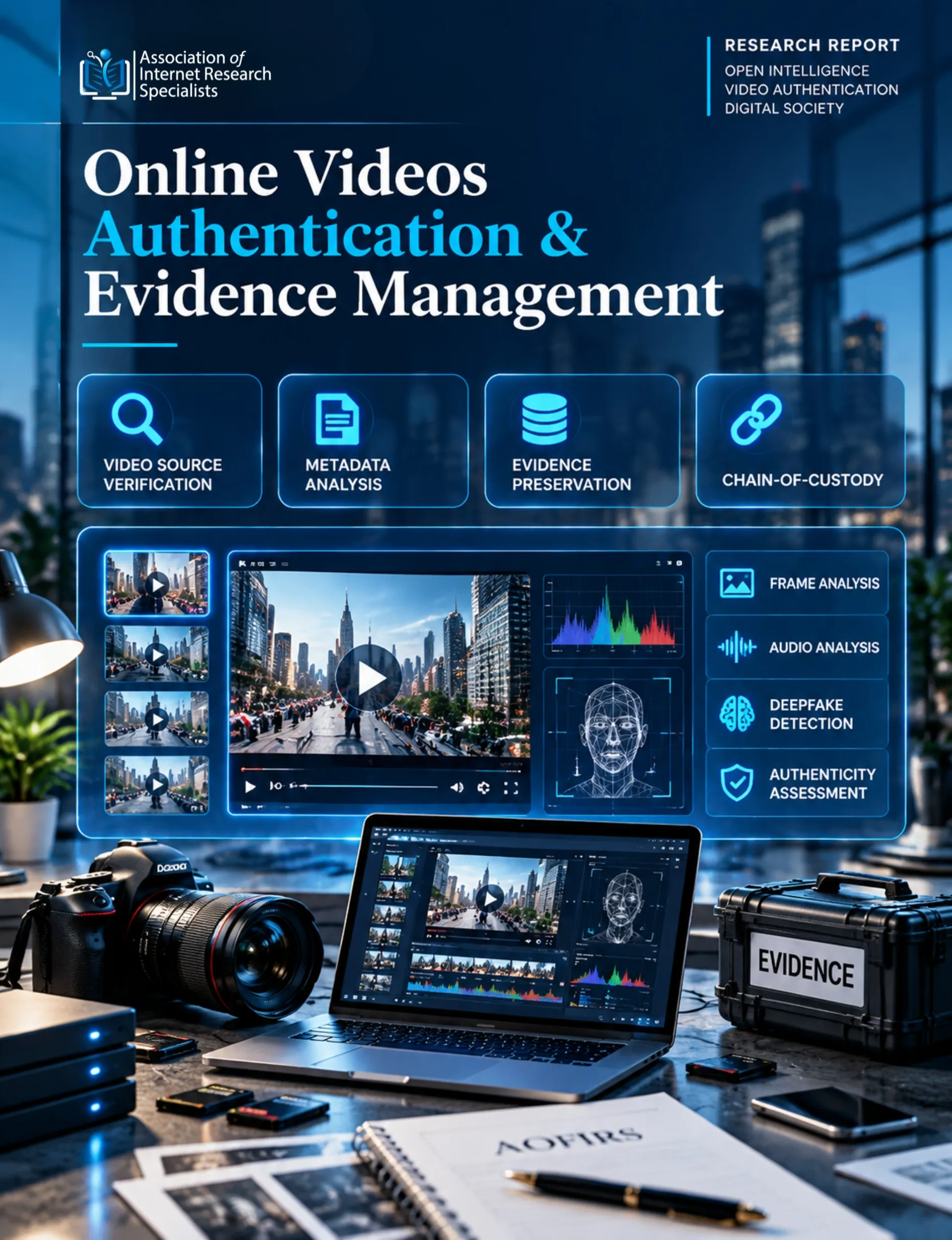Click the fullscreen icon in video player

click(511, 787)
